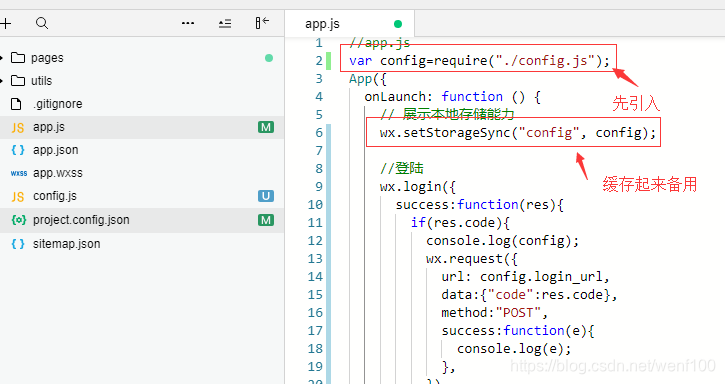Click line number 1 in gutter

[319, 43]
